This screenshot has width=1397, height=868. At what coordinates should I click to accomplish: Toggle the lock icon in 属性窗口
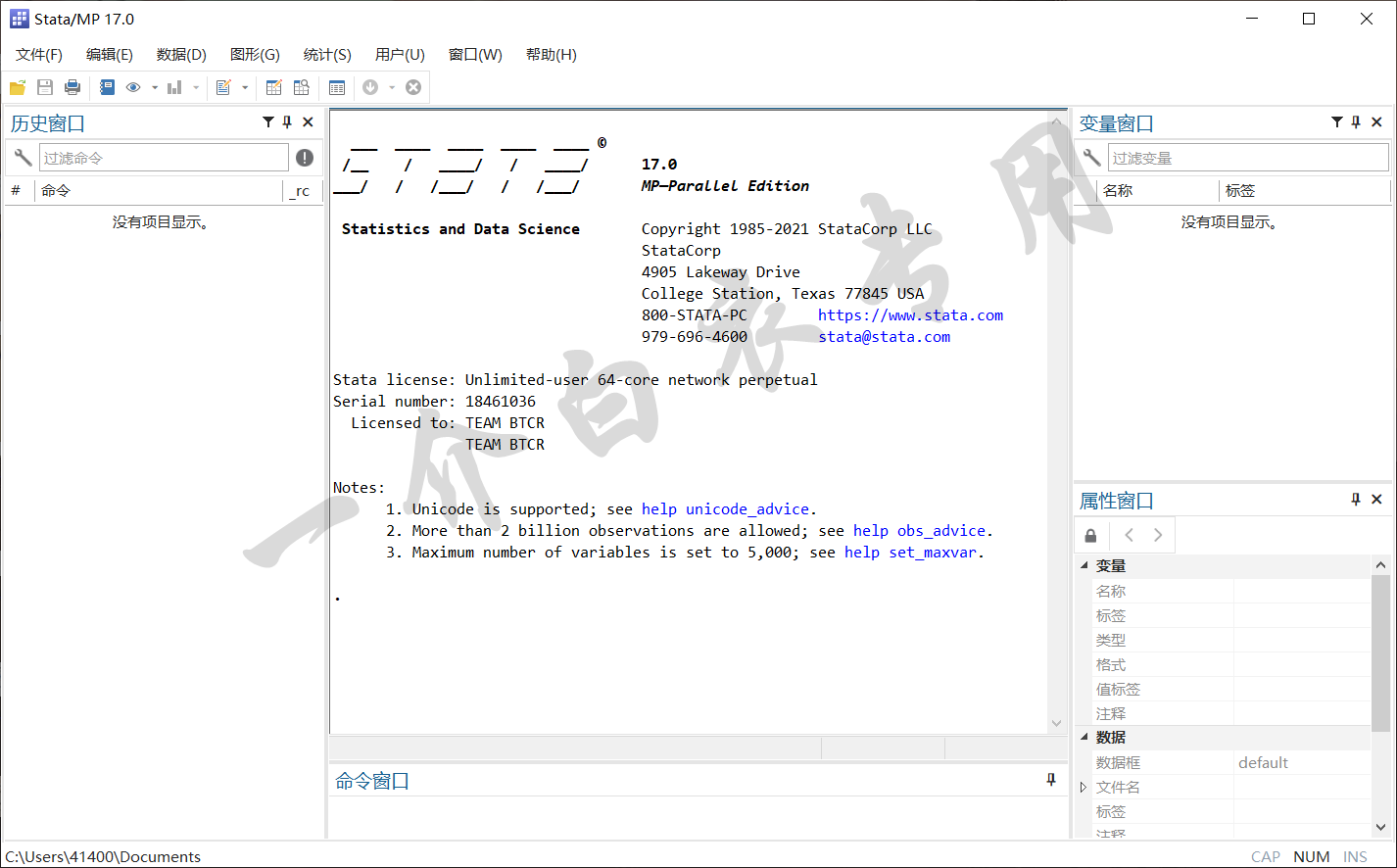[1091, 535]
